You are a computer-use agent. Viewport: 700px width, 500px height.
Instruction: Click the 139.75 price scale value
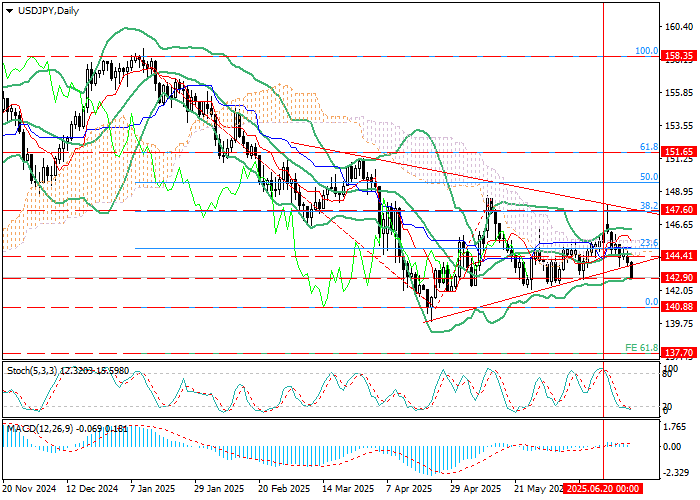(x=679, y=324)
